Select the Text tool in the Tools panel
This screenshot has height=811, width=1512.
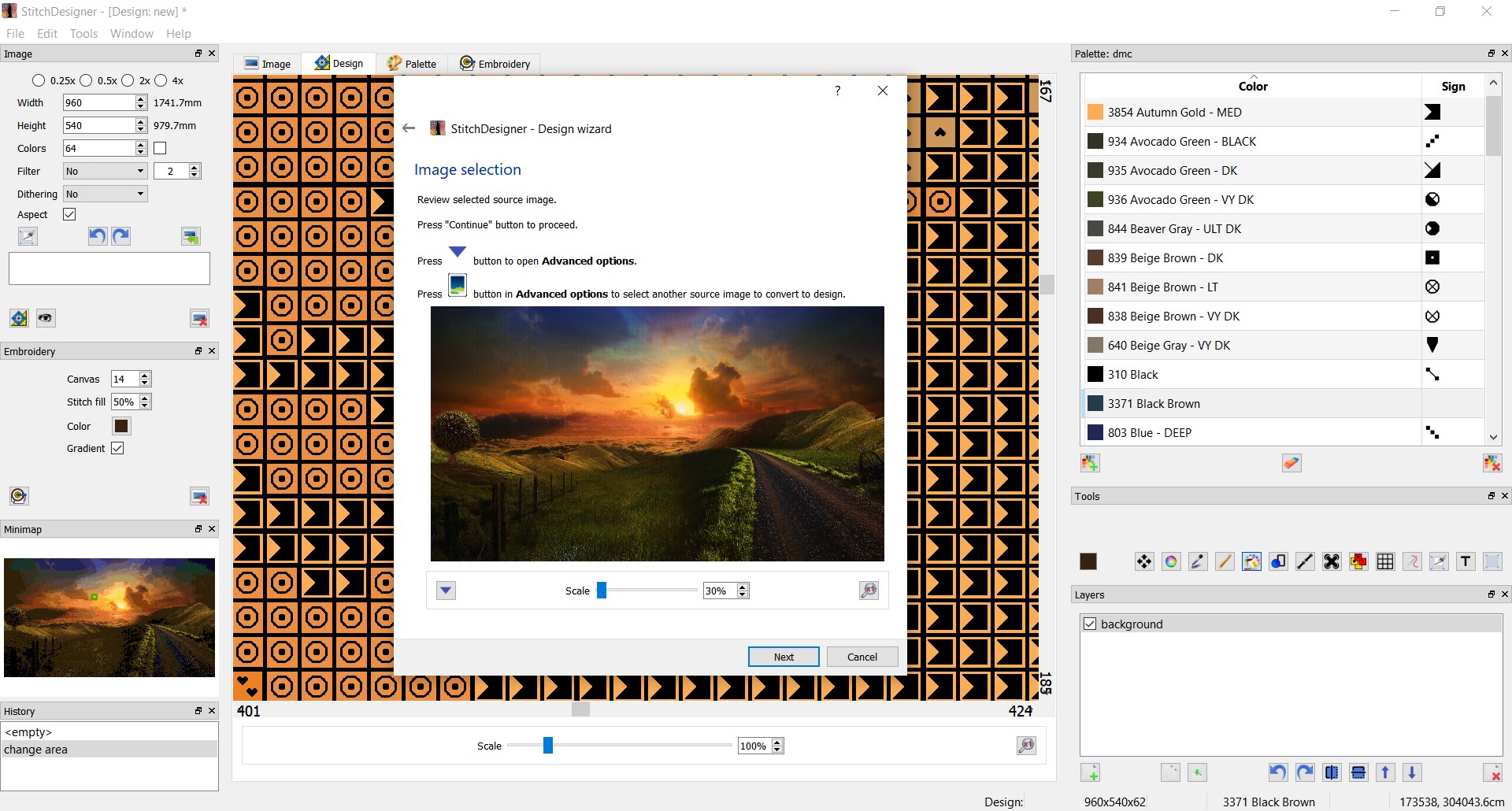coord(1466,561)
